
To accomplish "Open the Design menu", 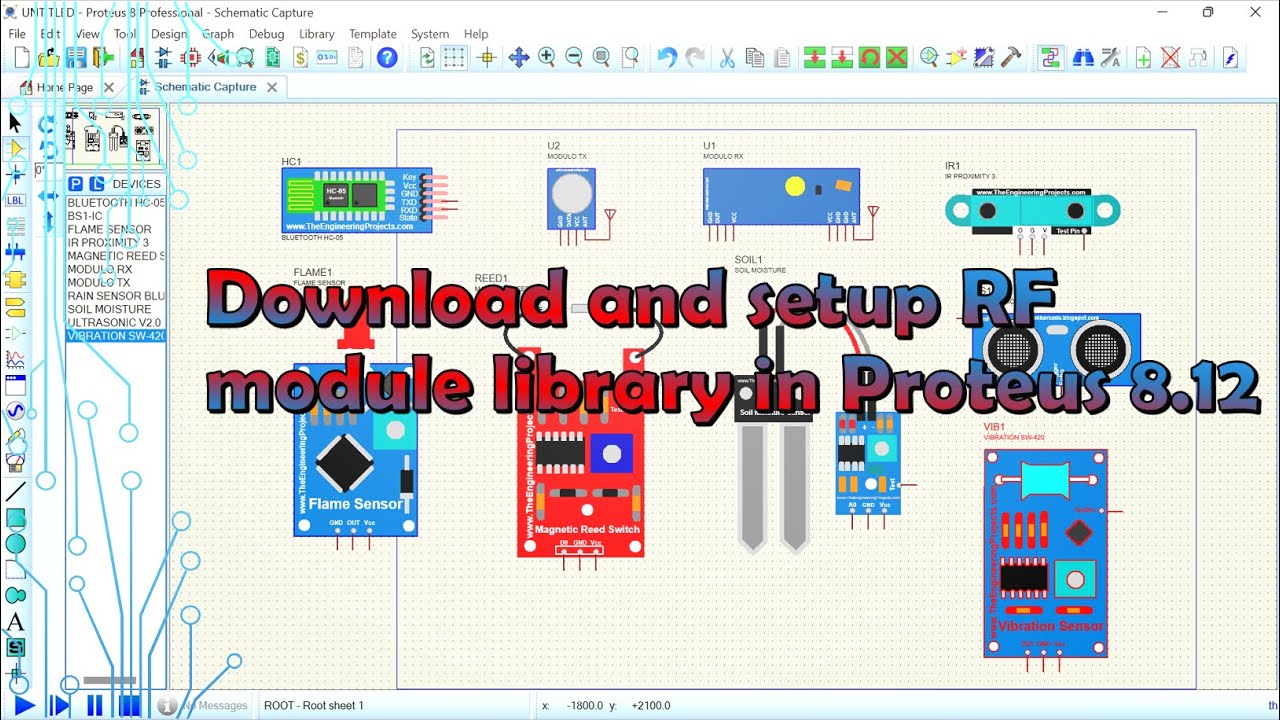I will click(169, 34).
